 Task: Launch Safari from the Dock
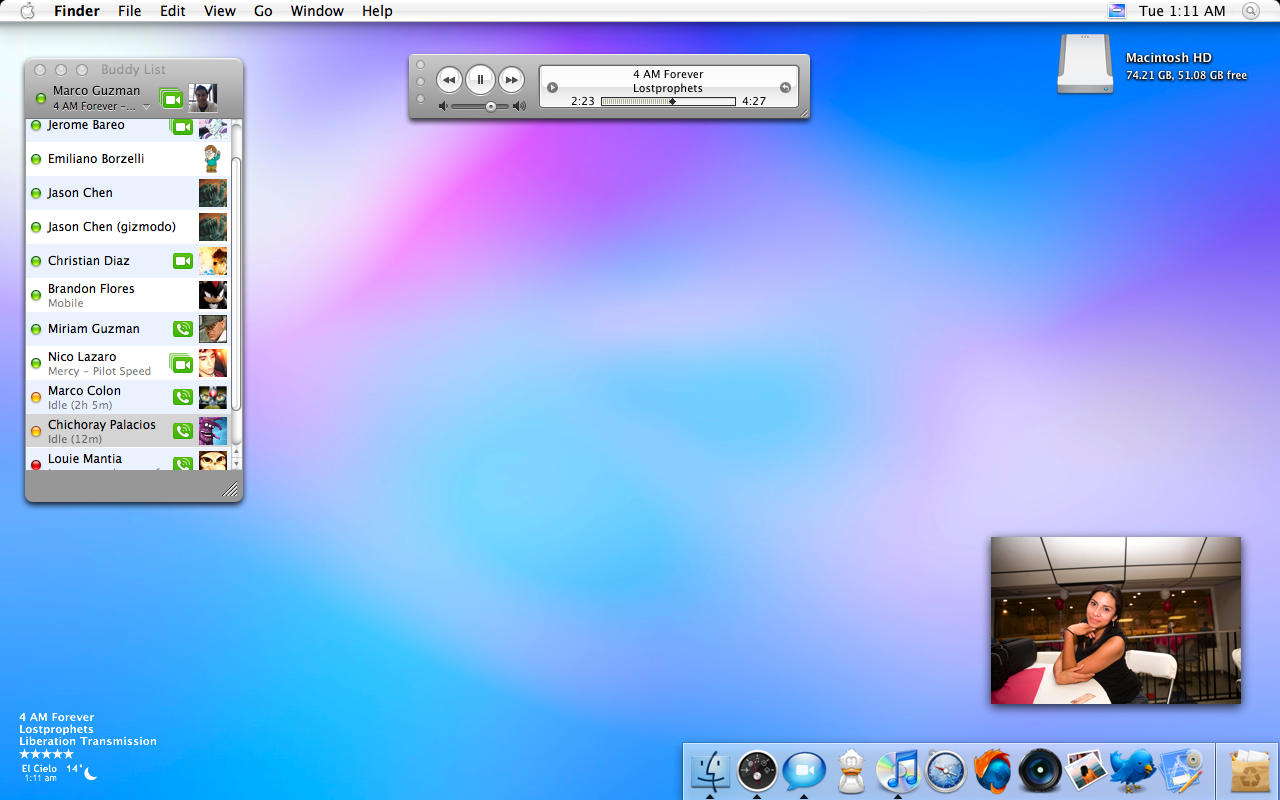945,771
